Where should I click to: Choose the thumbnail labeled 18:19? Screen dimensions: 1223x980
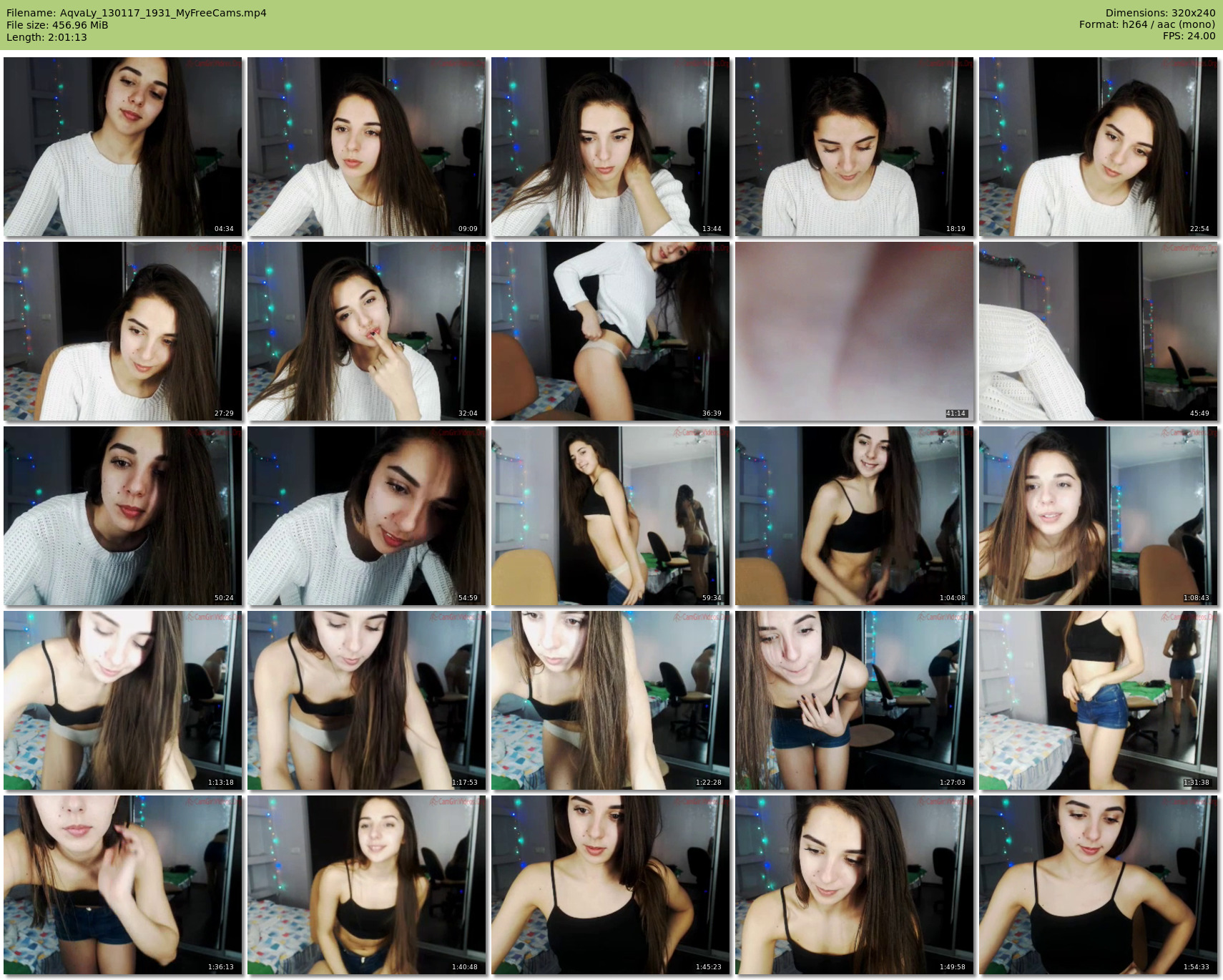[855, 147]
